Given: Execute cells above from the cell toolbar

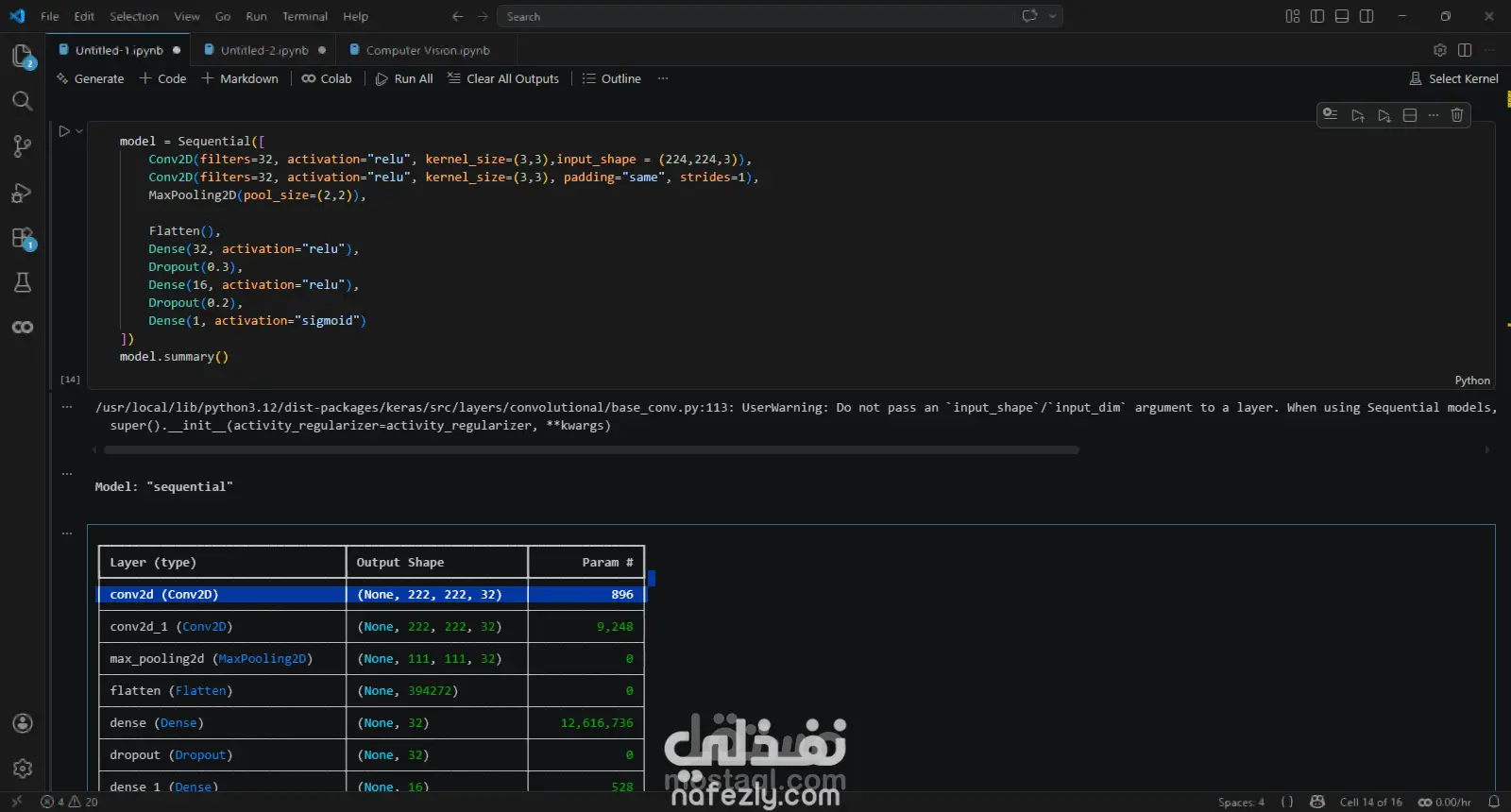Looking at the screenshot, I should (x=1358, y=115).
